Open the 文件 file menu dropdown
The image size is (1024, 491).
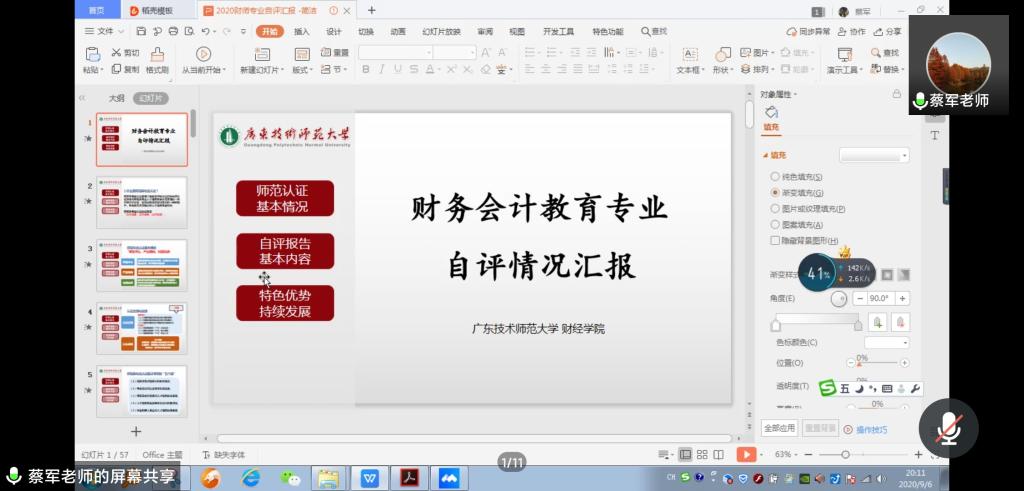tap(104, 31)
